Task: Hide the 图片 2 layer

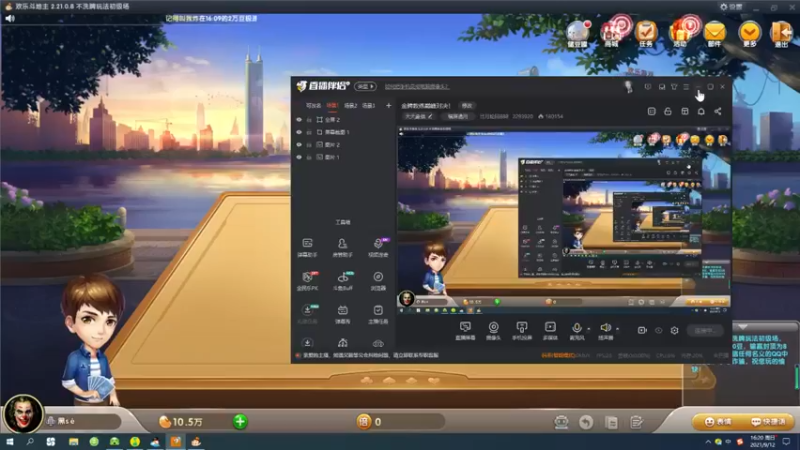Action: pos(299,145)
